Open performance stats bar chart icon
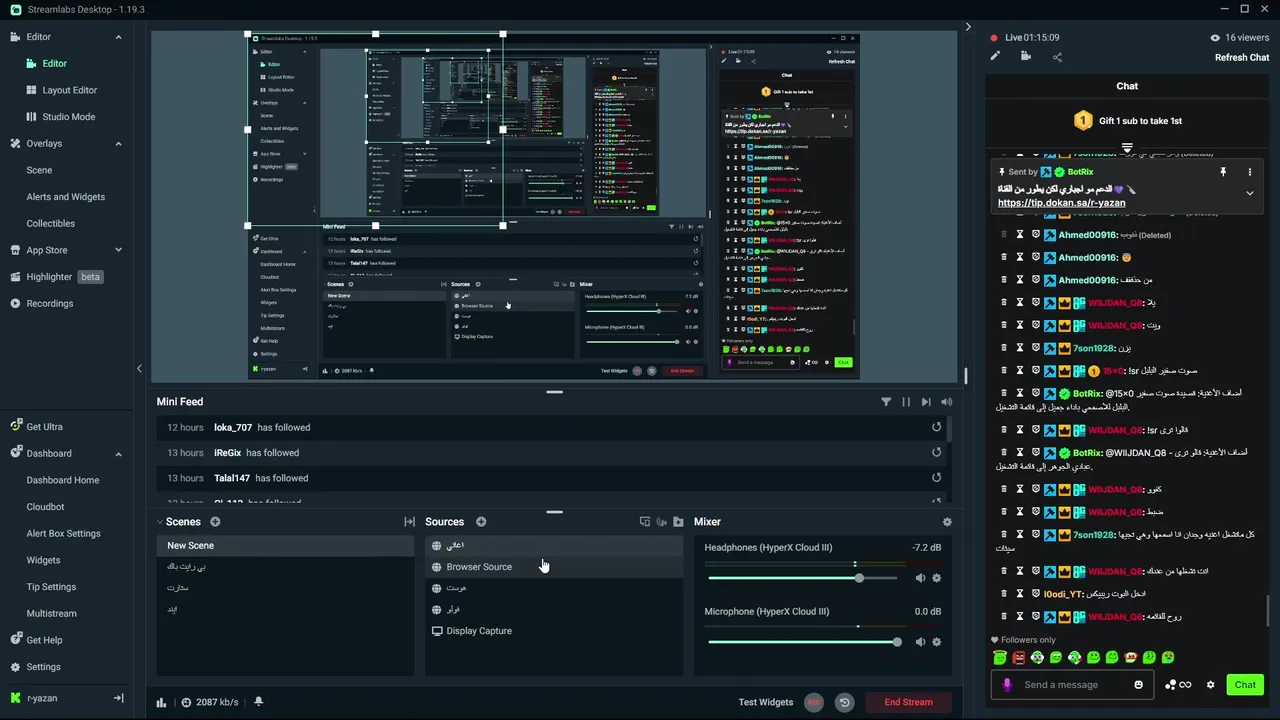The image size is (1280, 720). (x=161, y=702)
